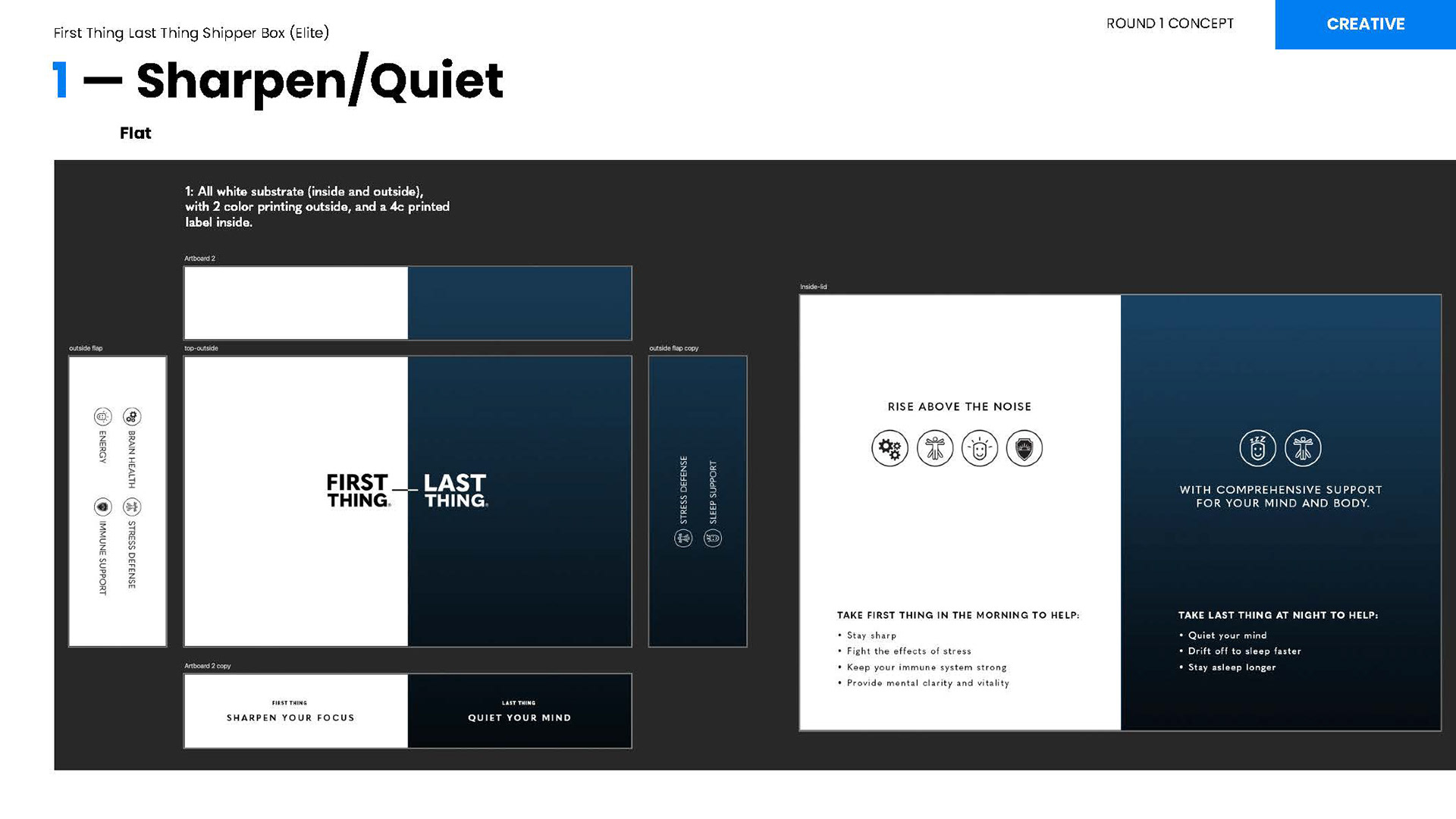Select the Artboard 2 copy label
Image resolution: width=1456 pixels, height=819 pixels.
click(207, 666)
